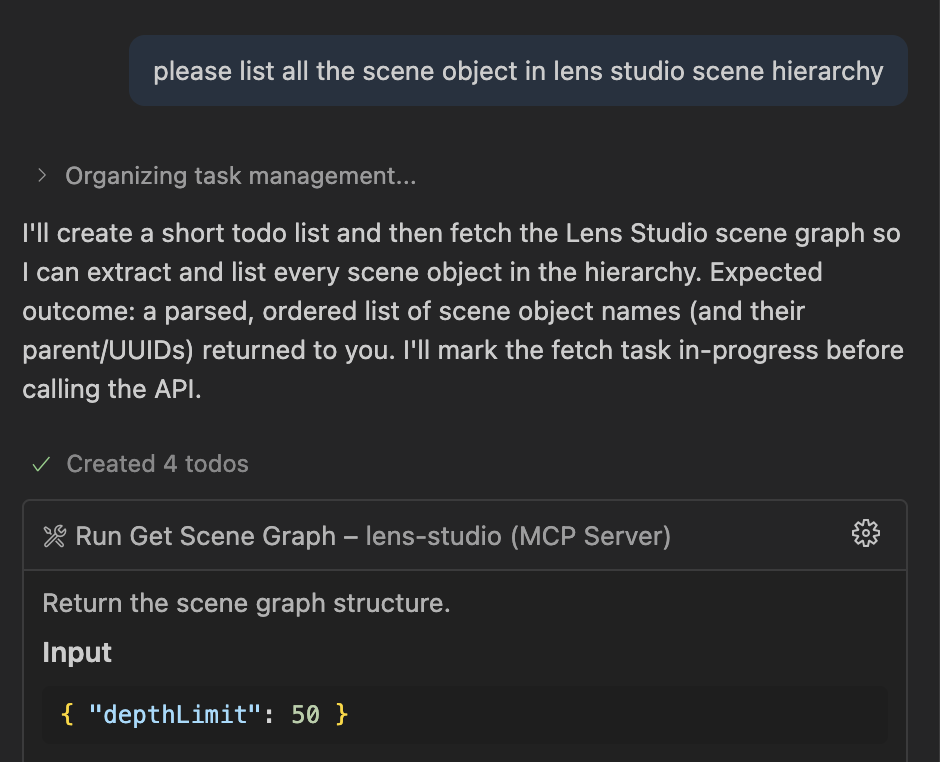Image resolution: width=940 pixels, height=762 pixels.
Task: Click the wrench tools icon beside Run Get Scene Graph
Action: click(55, 536)
